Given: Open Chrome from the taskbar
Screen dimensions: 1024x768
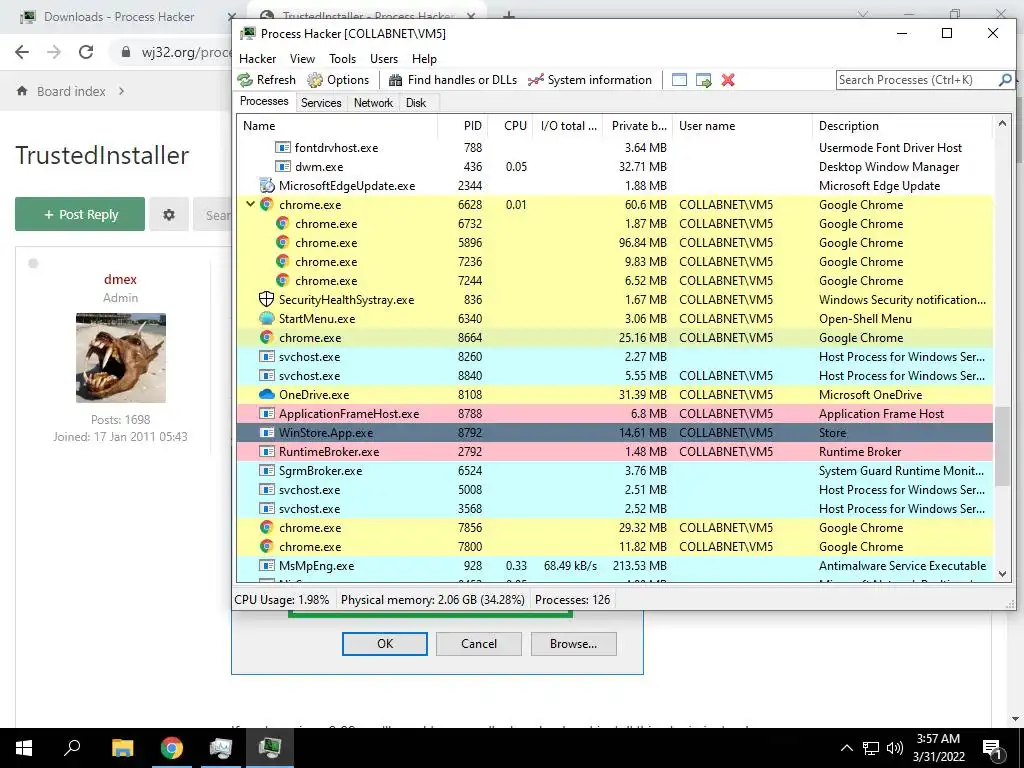Looking at the screenshot, I should click(172, 748).
